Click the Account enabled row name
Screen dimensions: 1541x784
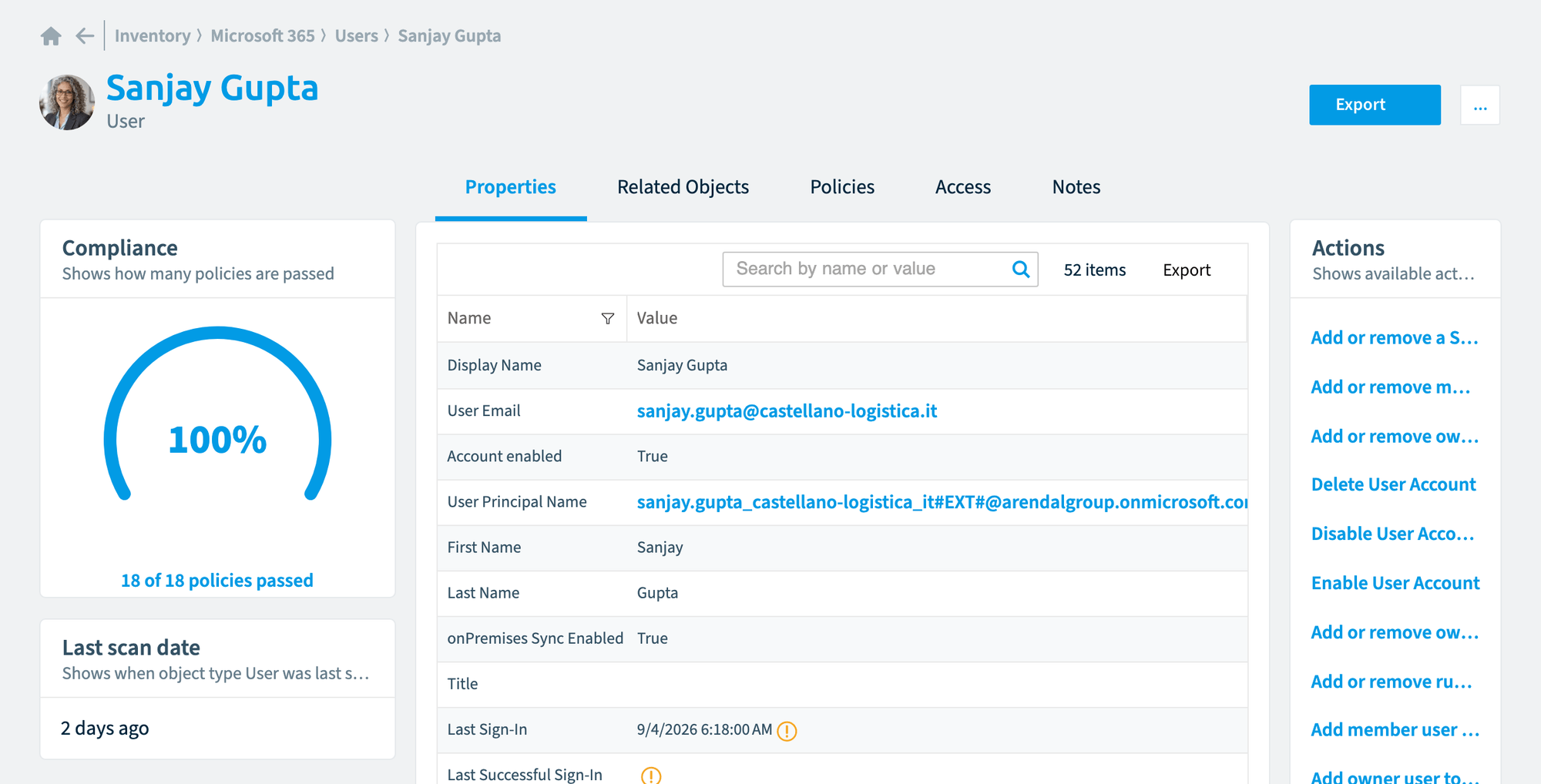(x=505, y=456)
